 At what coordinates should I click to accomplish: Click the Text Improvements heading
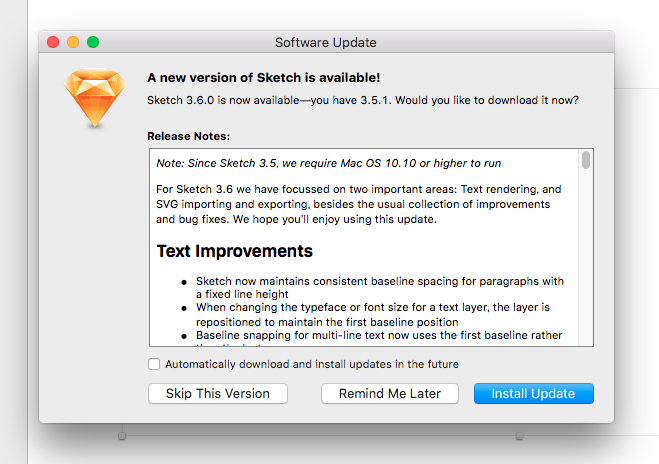(235, 251)
